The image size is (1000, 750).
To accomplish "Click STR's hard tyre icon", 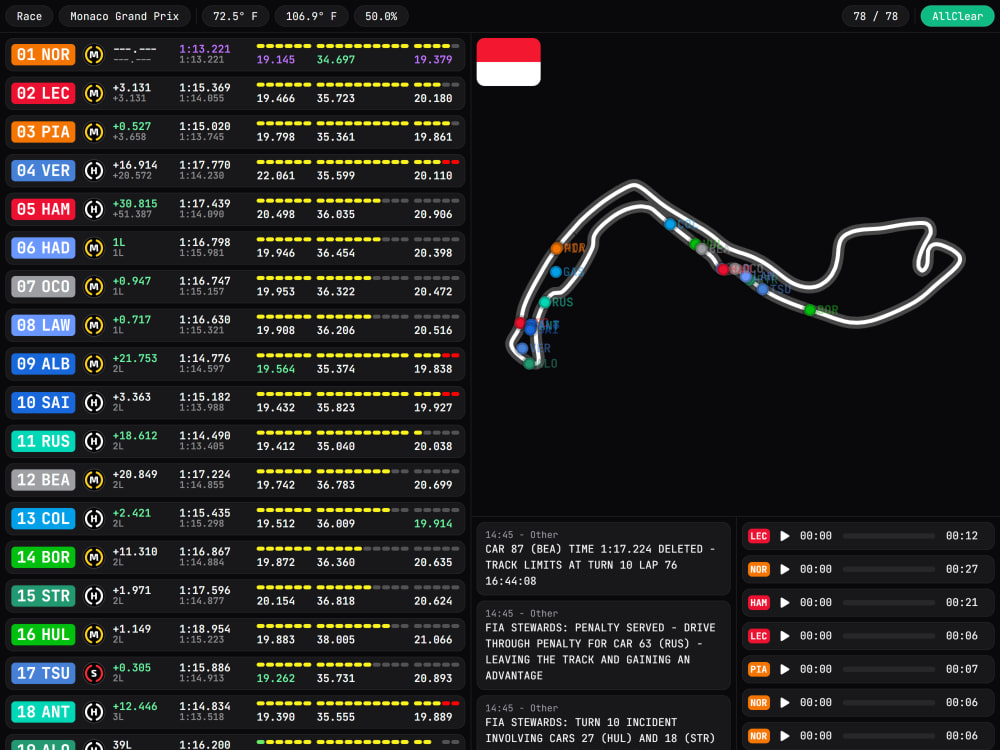I will 94,596.
